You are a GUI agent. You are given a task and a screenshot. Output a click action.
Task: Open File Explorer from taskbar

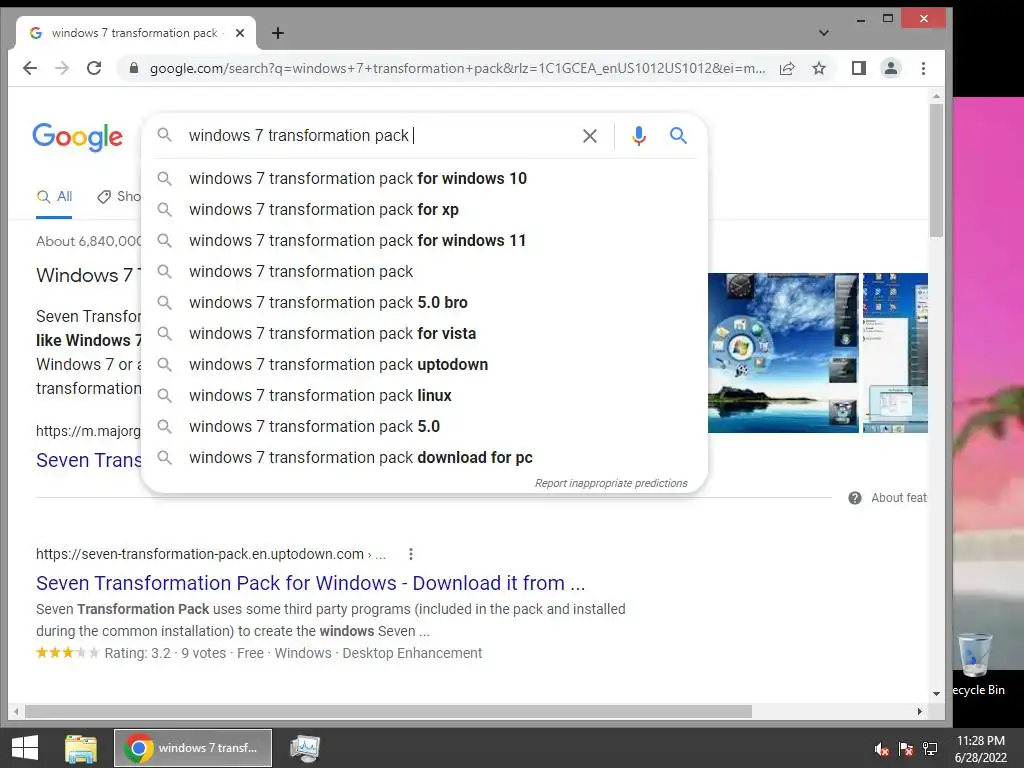pyautogui.click(x=81, y=748)
